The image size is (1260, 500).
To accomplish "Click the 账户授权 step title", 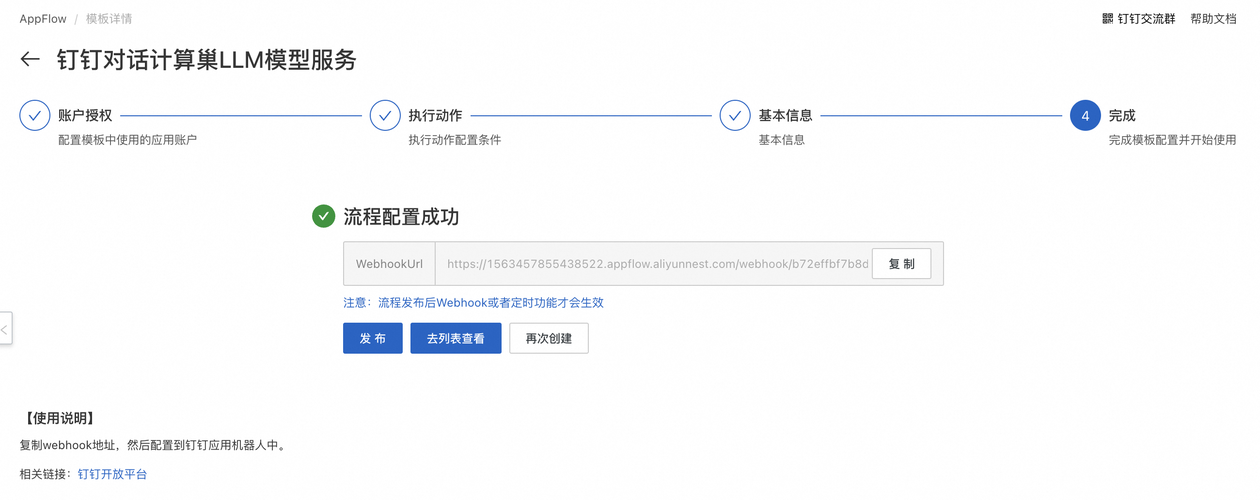I will coord(85,115).
